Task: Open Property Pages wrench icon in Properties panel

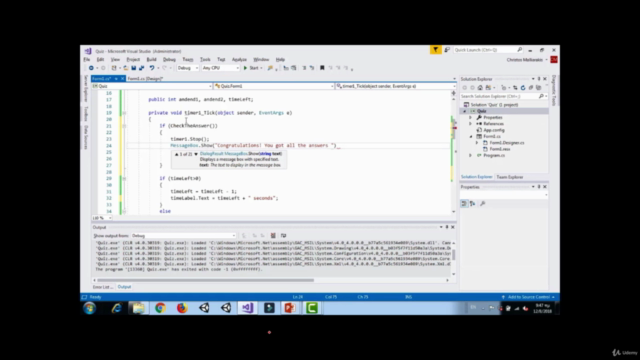Action: [x=482, y=204]
